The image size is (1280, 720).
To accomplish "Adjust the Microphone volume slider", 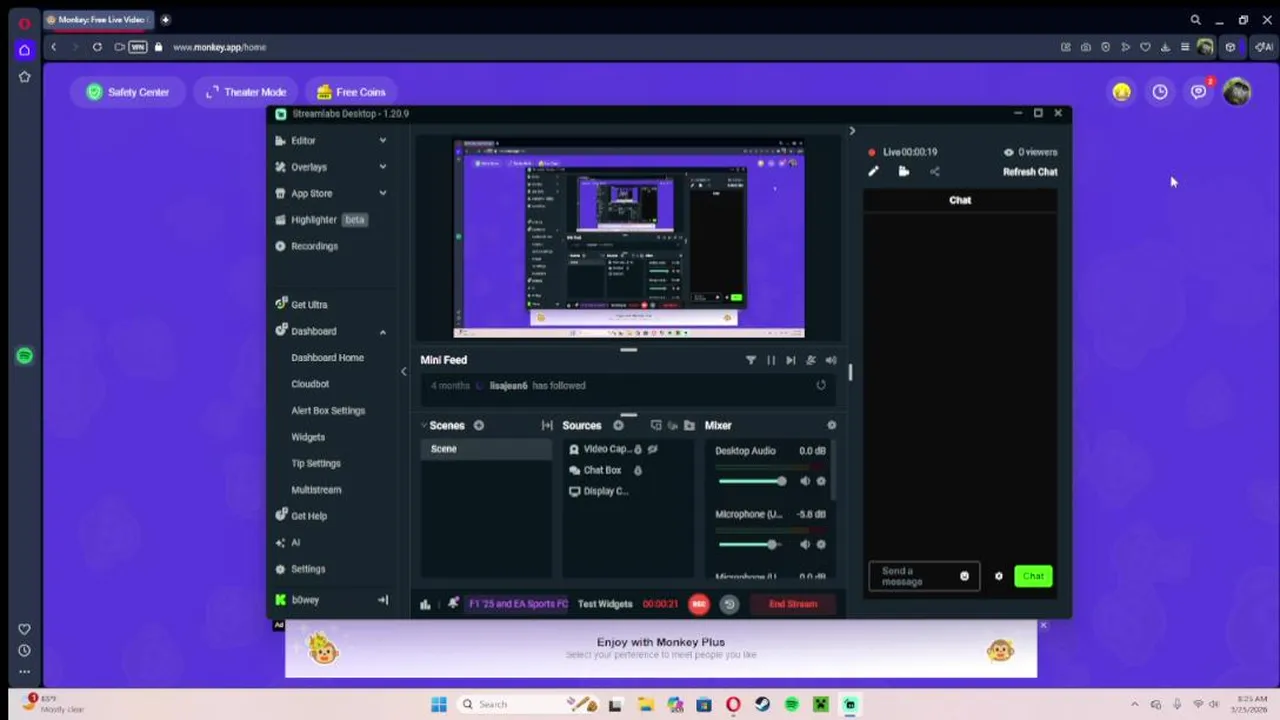I will [748, 545].
